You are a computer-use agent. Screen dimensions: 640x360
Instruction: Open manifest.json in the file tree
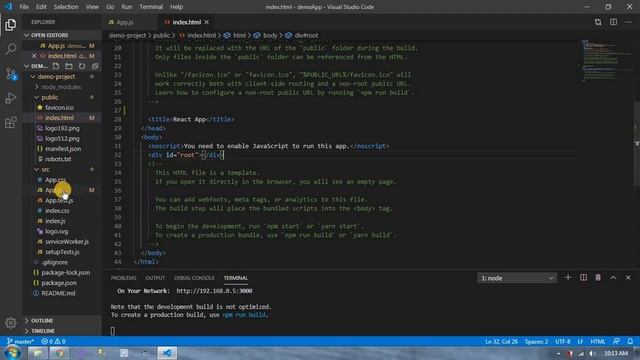(63, 149)
